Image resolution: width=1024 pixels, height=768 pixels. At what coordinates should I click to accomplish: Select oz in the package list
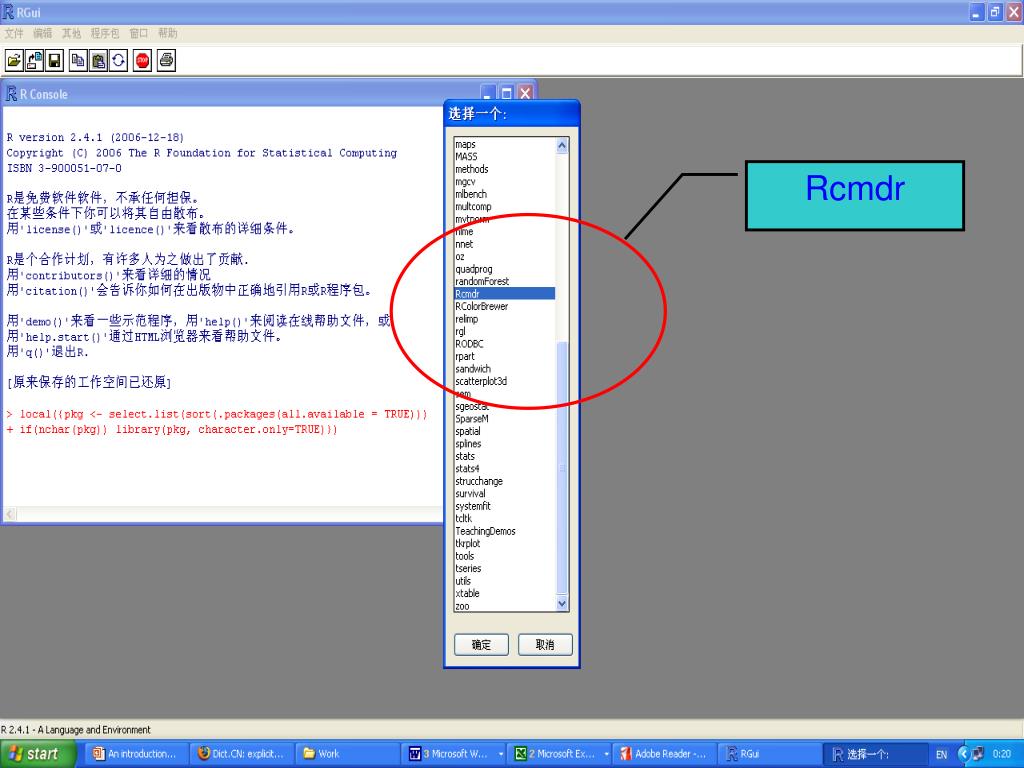(x=505, y=257)
